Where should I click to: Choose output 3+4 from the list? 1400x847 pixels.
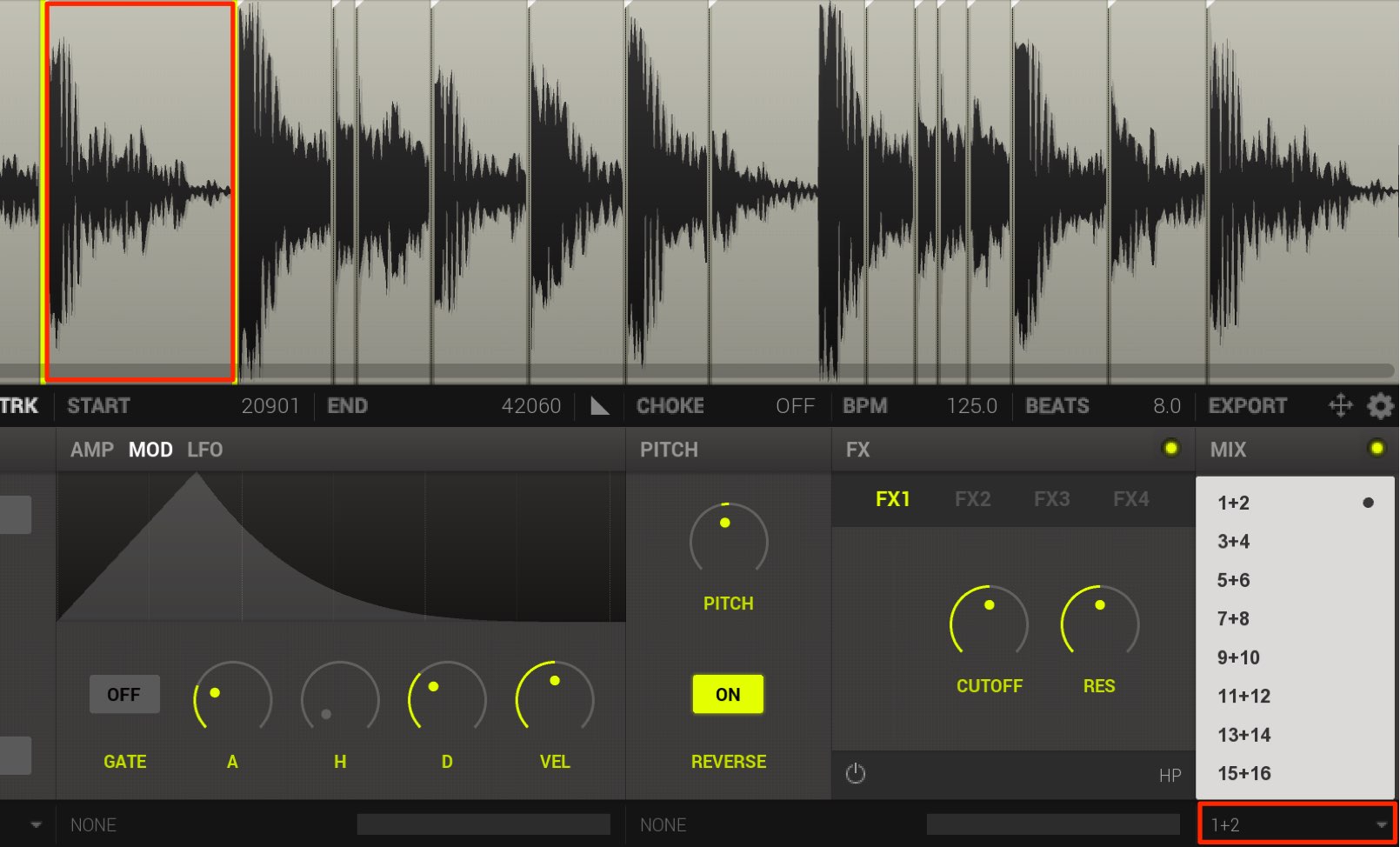coord(1296,541)
